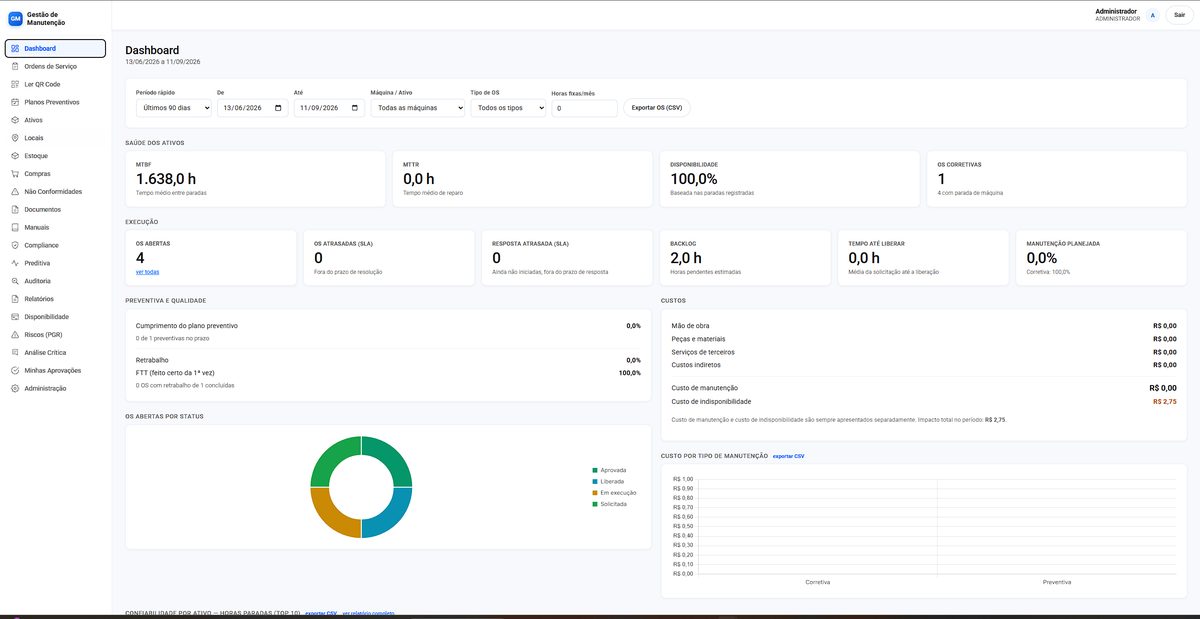Open Administração in the sidebar
The height and width of the screenshot is (619, 1200).
tap(56, 388)
